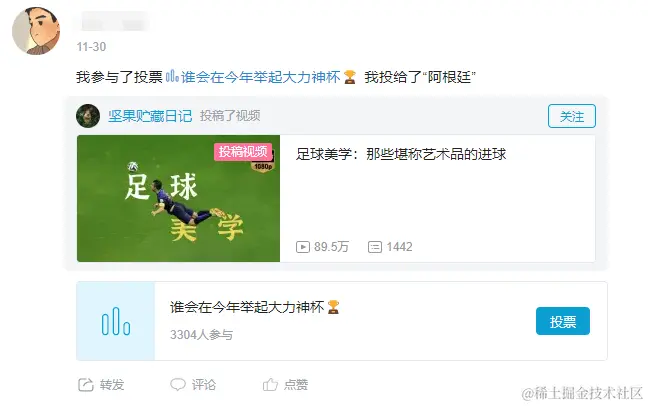Click the 评论 speech bubble icon
The image size is (648, 406).
pos(178,385)
